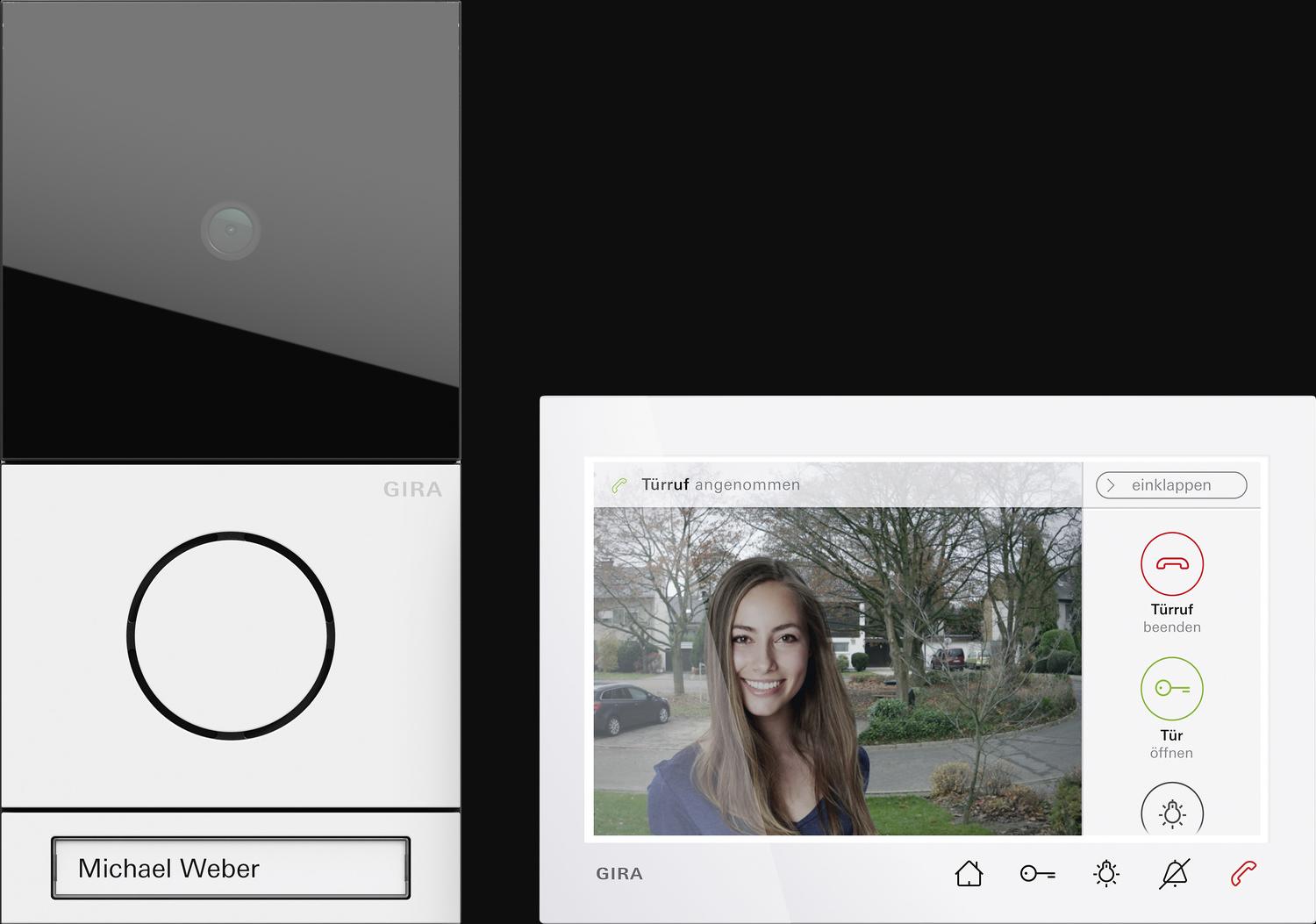
Task: Click the green circled key door-open icon
Action: [1171, 689]
